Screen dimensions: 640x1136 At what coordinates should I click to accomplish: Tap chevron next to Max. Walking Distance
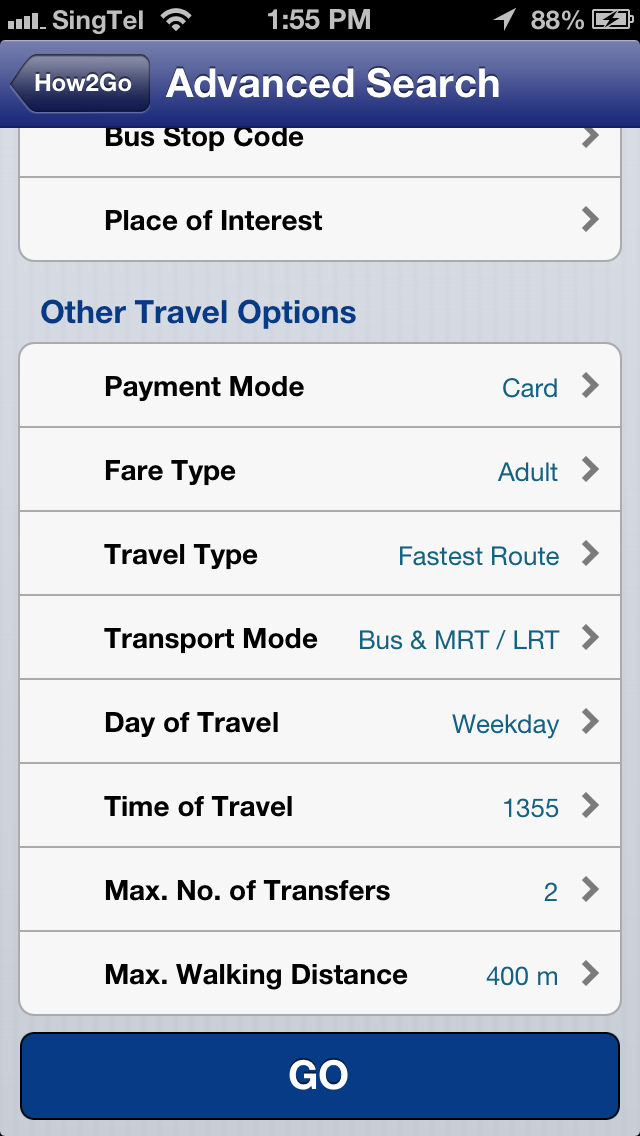[x=590, y=974]
